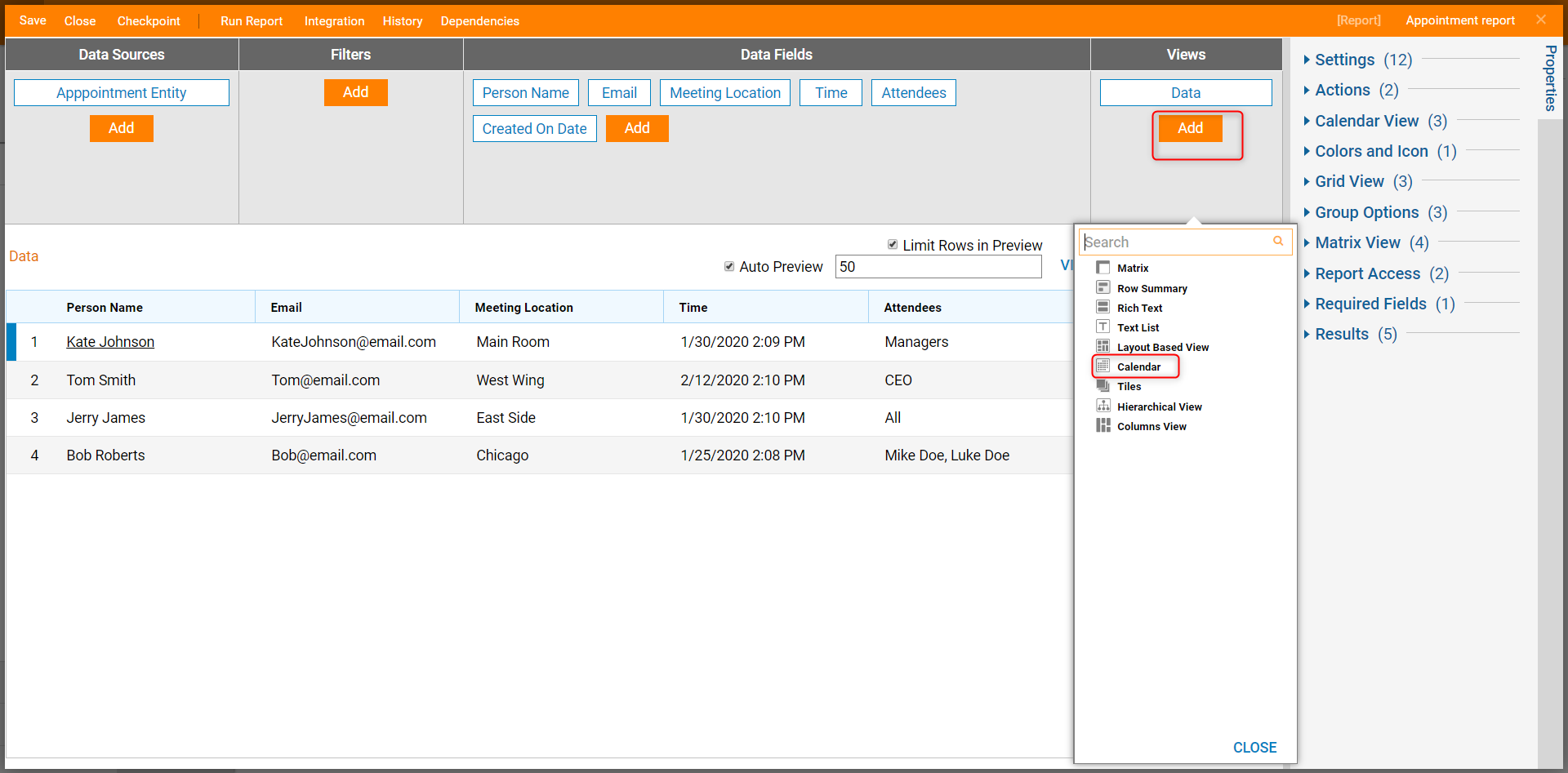Image resolution: width=1568 pixels, height=773 pixels.
Task: Select the Text List view icon
Action: [x=1103, y=327]
